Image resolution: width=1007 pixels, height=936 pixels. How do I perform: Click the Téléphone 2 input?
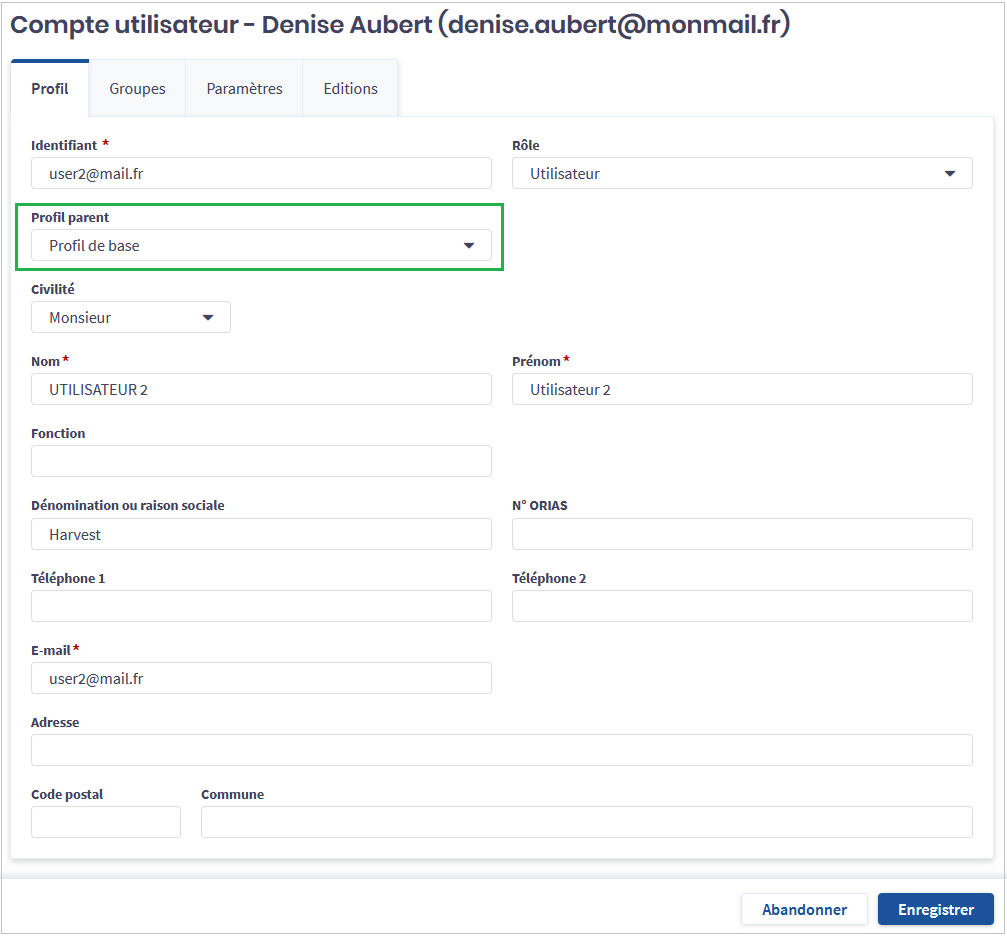(741, 606)
